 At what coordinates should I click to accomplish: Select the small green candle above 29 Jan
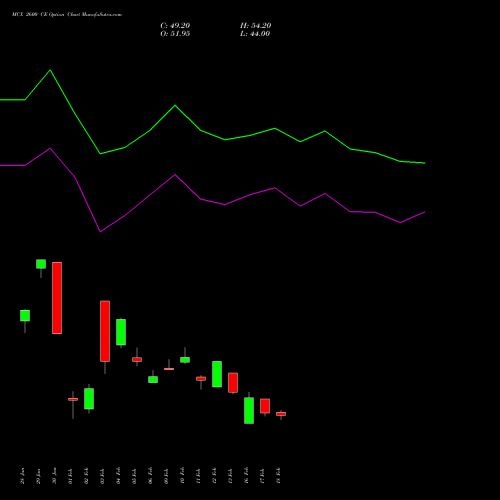click(41, 264)
